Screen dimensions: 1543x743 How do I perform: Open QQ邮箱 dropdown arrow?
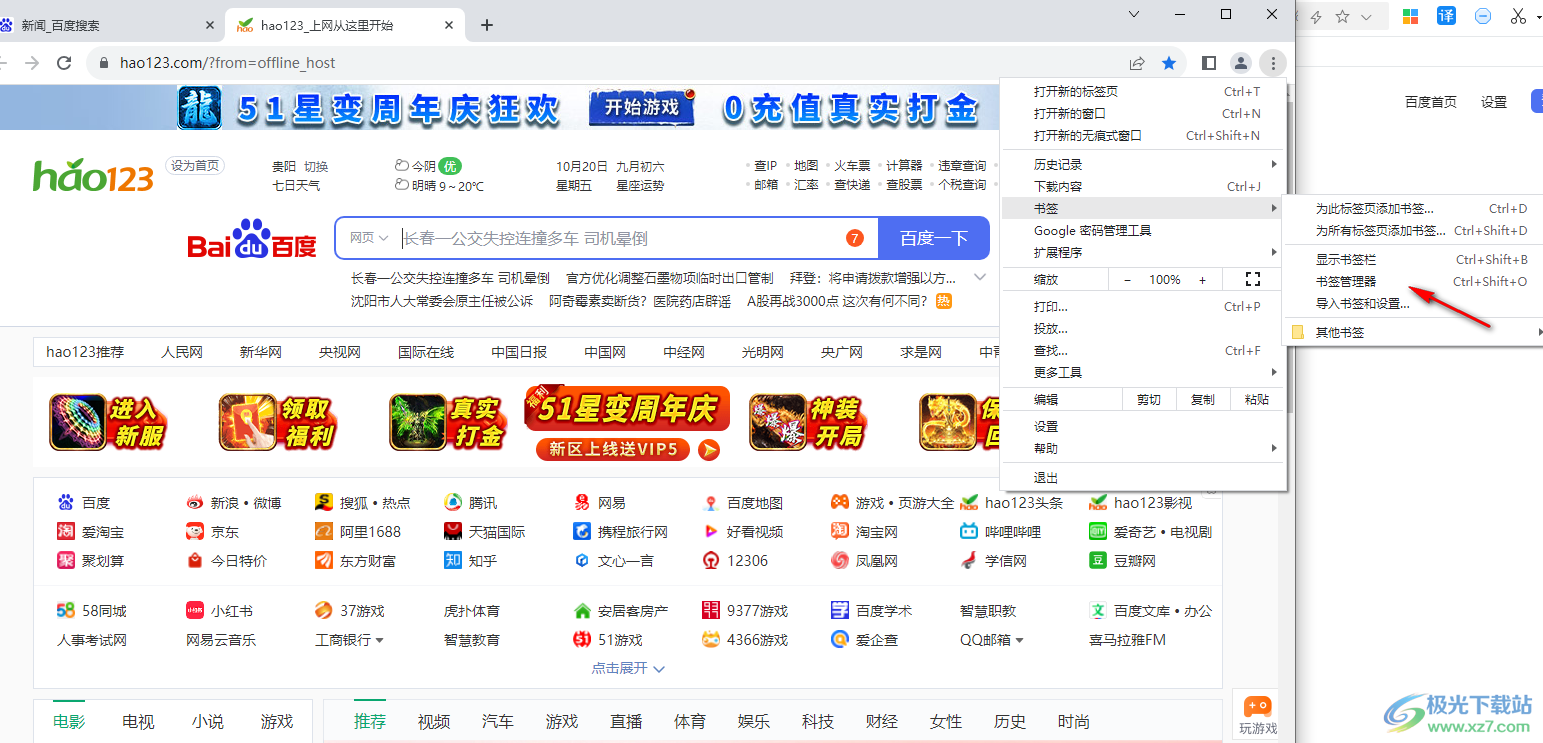[x=1018, y=640]
